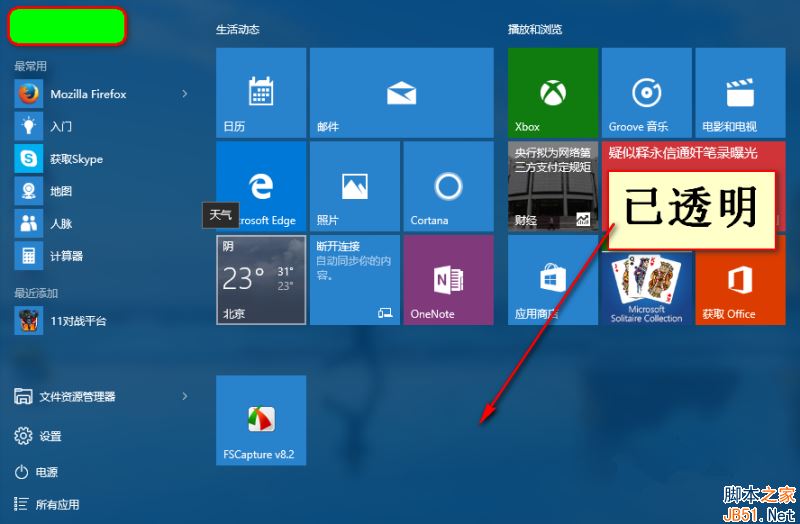800x524 pixels.
Task: Expand the 文件资源管理器 arrow
Action: pyautogui.click(x=185, y=396)
